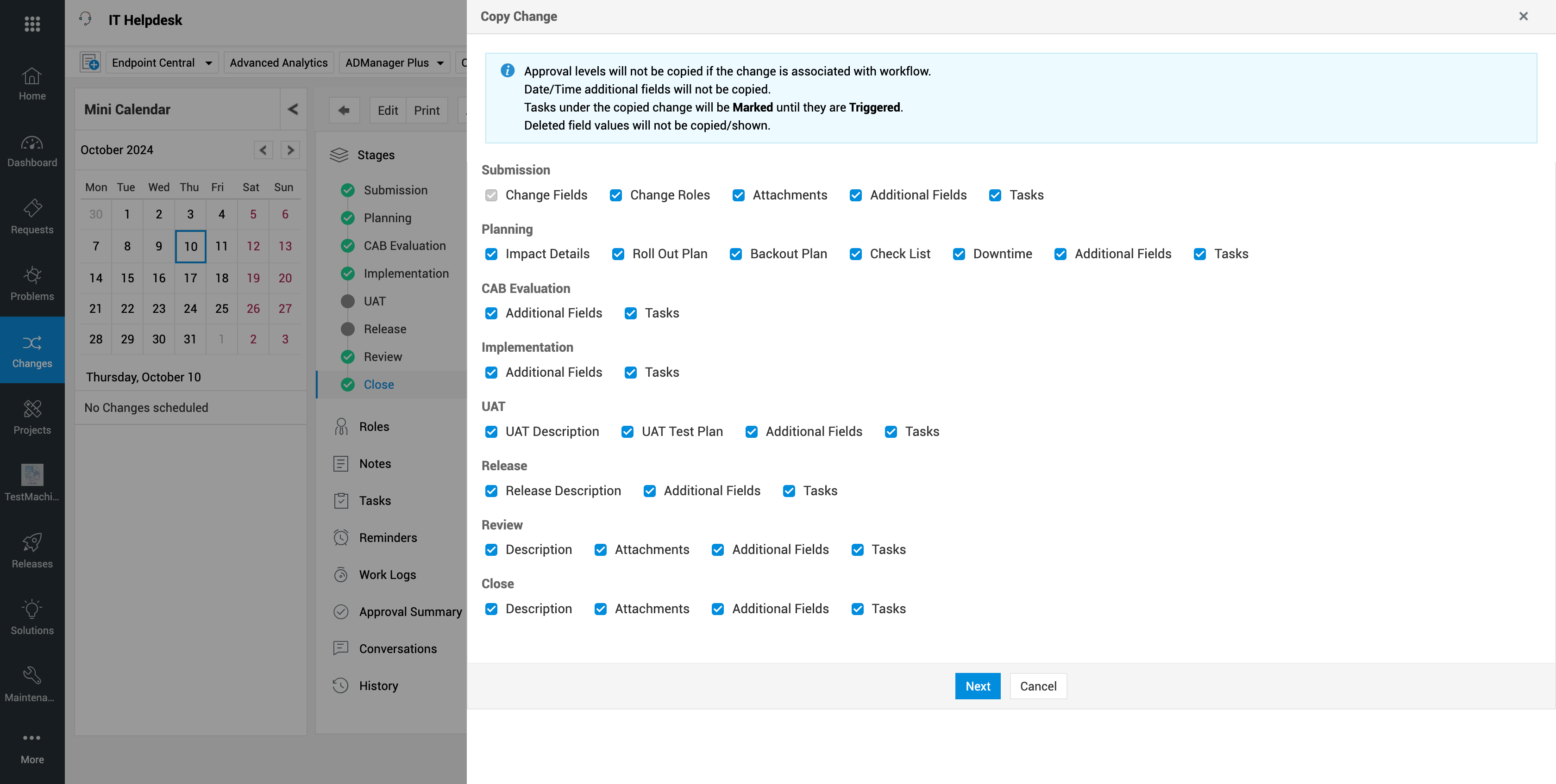Click the quick create new icon
This screenshot has height=784, width=1556.
(x=91, y=62)
